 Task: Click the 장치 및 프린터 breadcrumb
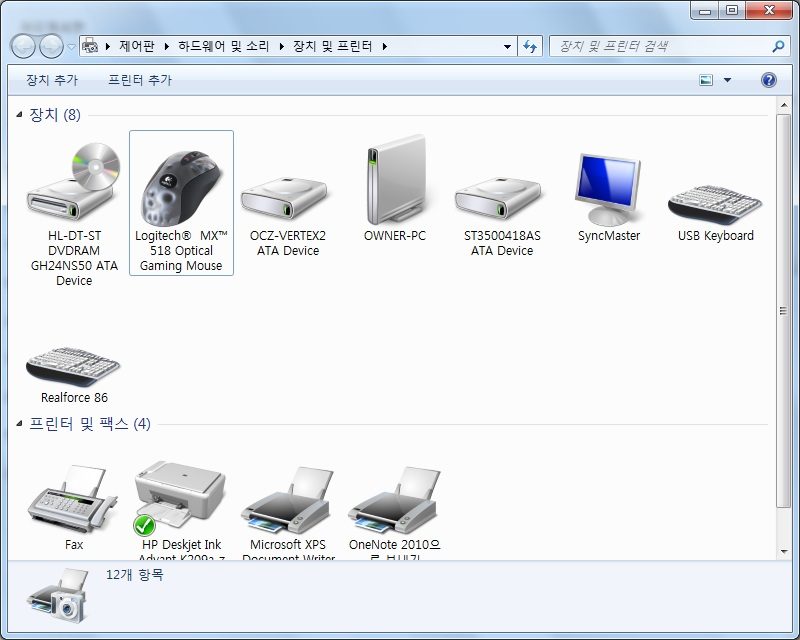[x=332, y=46]
